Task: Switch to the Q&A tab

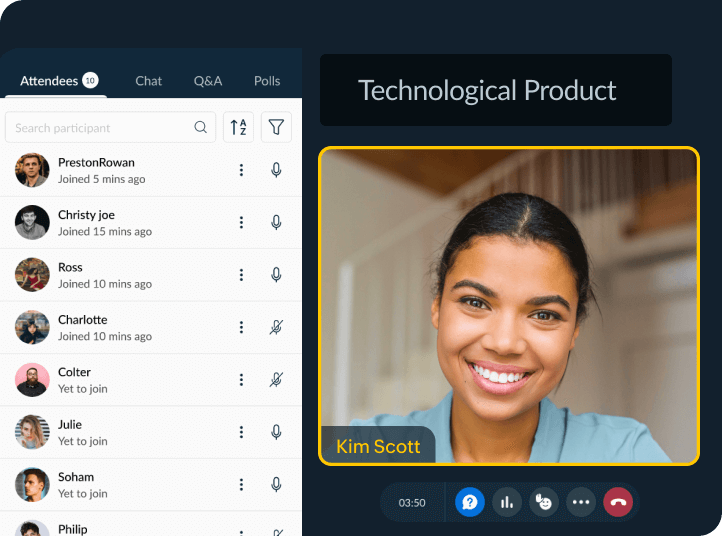Action: click(x=208, y=81)
